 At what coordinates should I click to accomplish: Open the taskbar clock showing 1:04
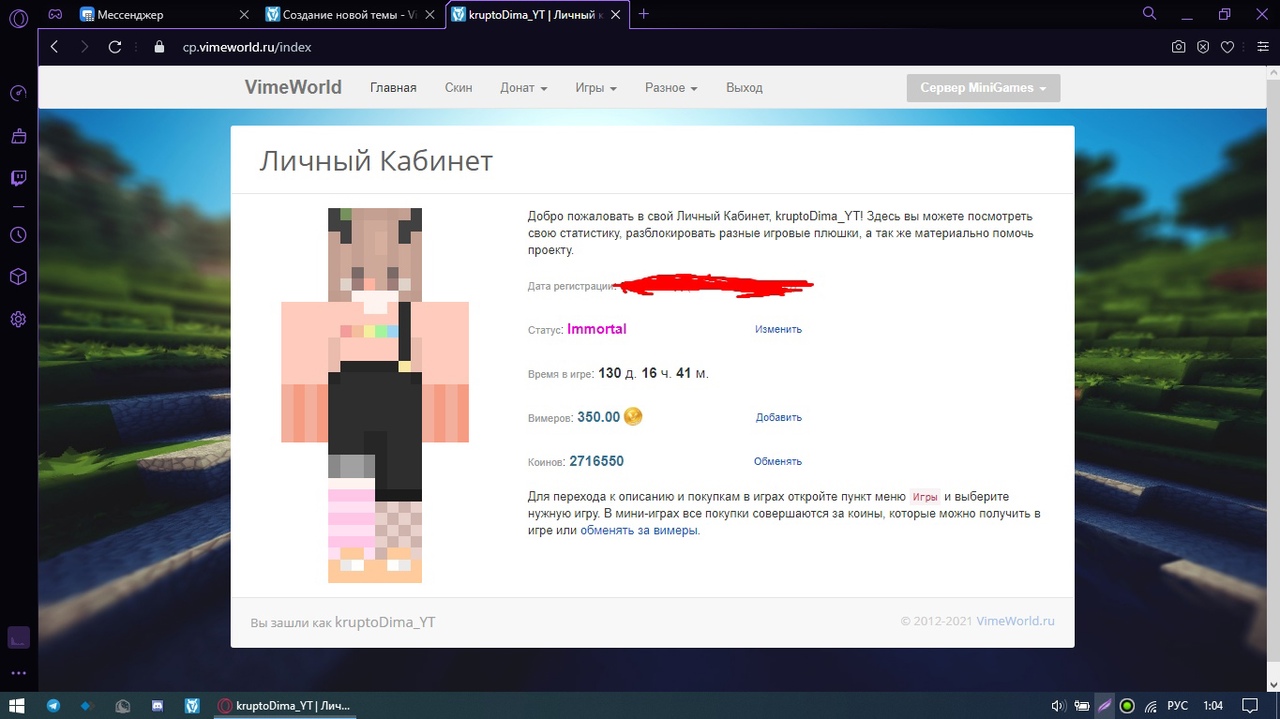click(1213, 706)
